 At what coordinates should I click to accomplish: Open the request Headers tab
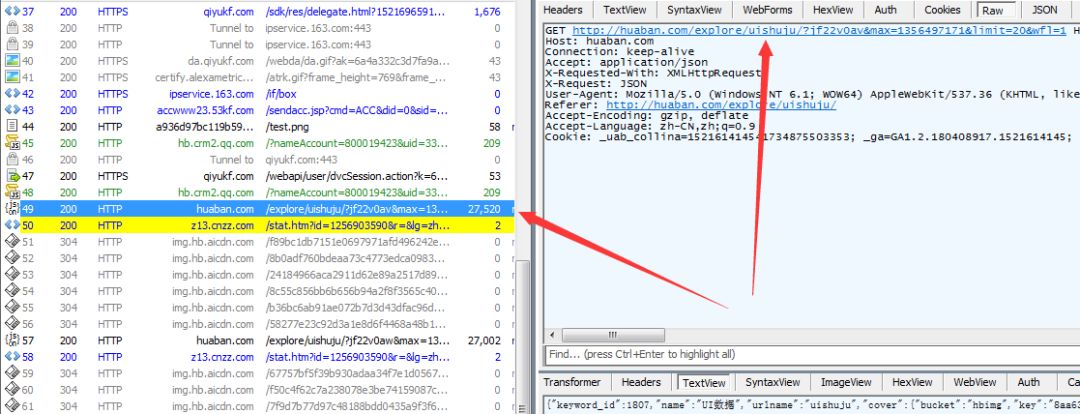pos(563,10)
